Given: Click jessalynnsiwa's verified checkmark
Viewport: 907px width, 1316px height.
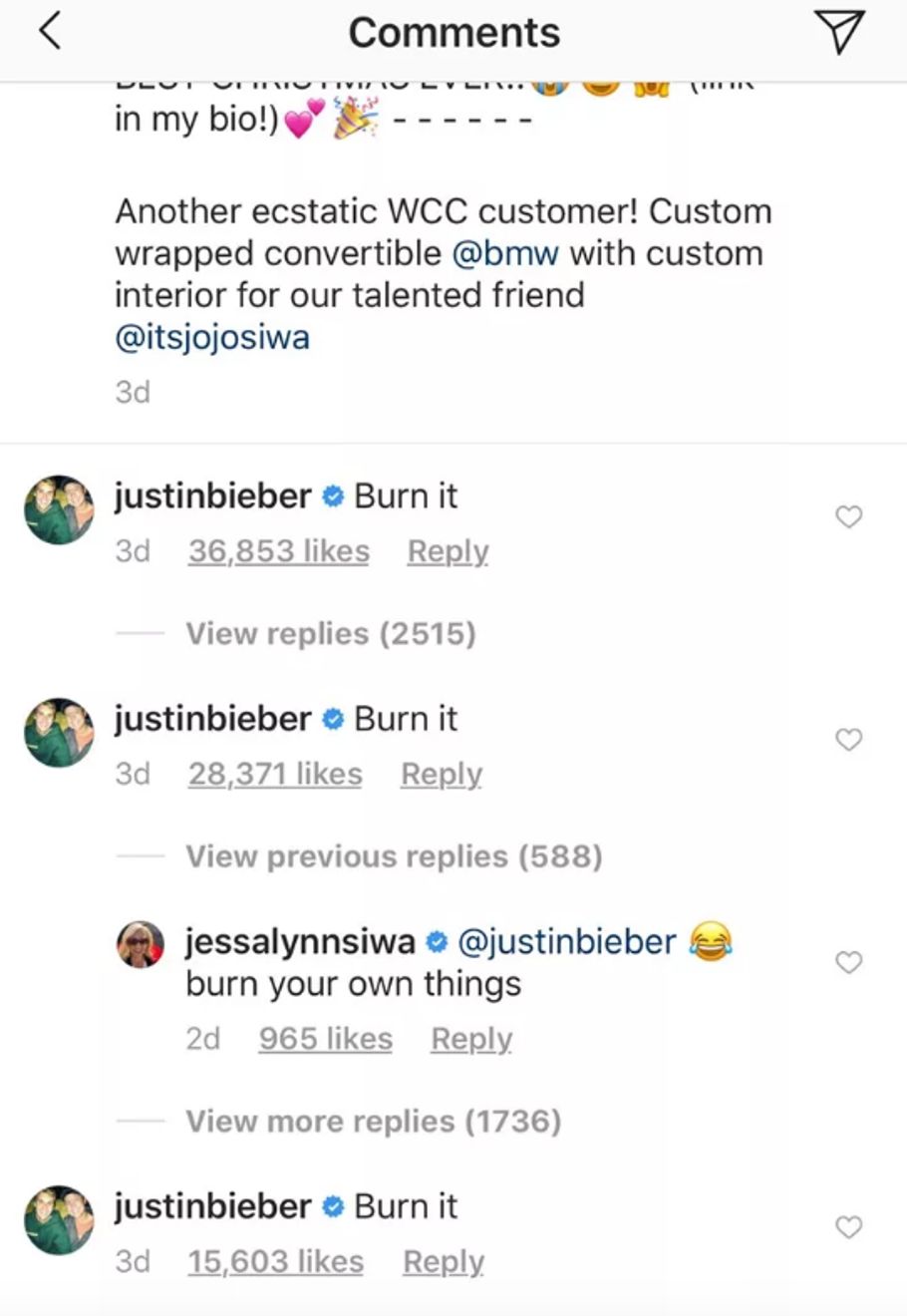Looking at the screenshot, I should tap(436, 940).
